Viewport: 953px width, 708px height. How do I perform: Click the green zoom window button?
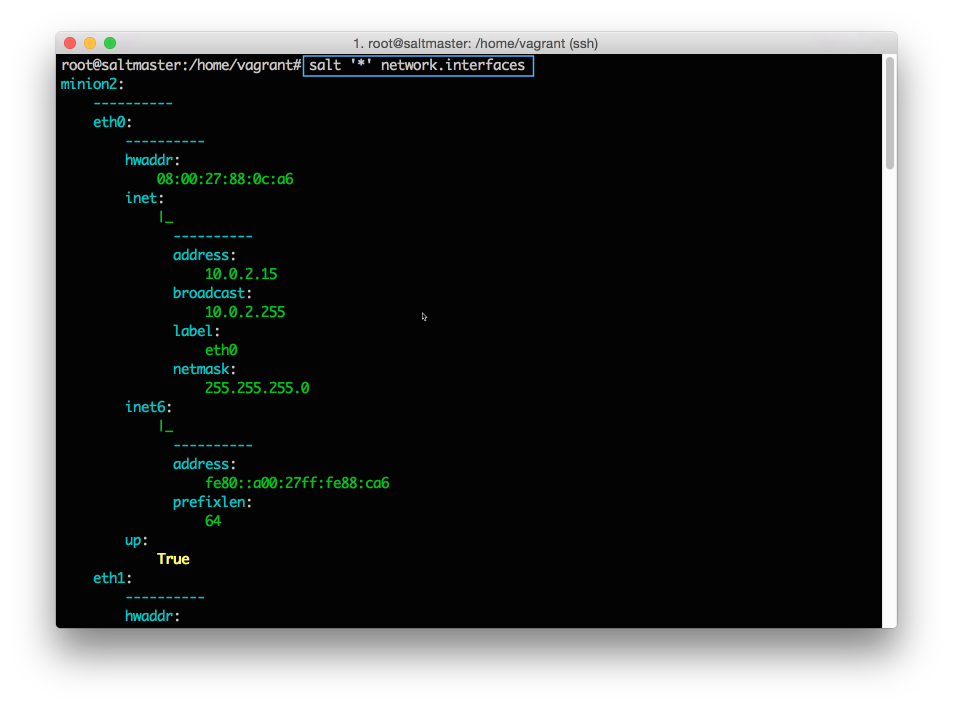[x=110, y=43]
